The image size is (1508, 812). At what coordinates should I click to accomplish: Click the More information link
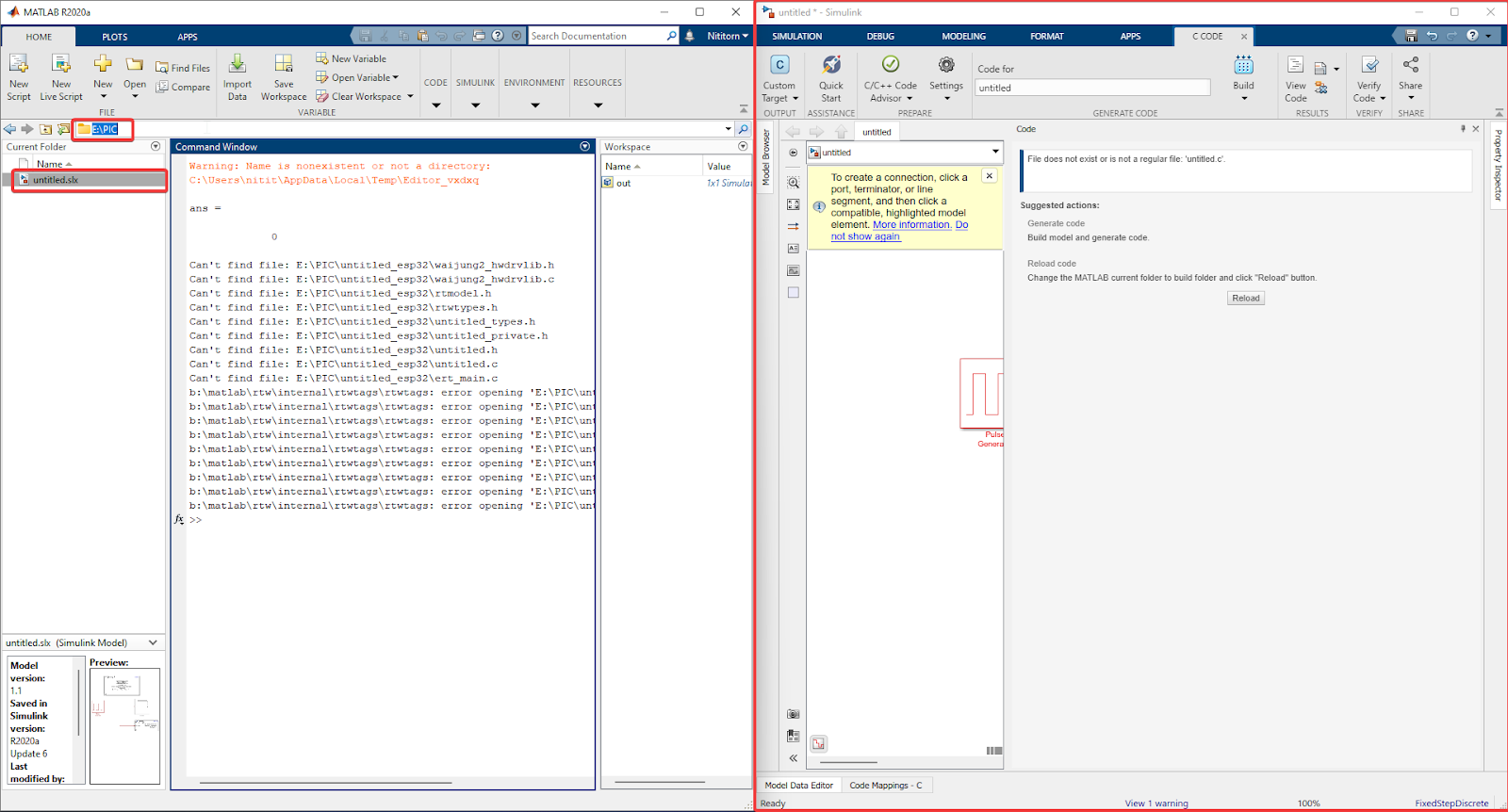[x=911, y=225]
